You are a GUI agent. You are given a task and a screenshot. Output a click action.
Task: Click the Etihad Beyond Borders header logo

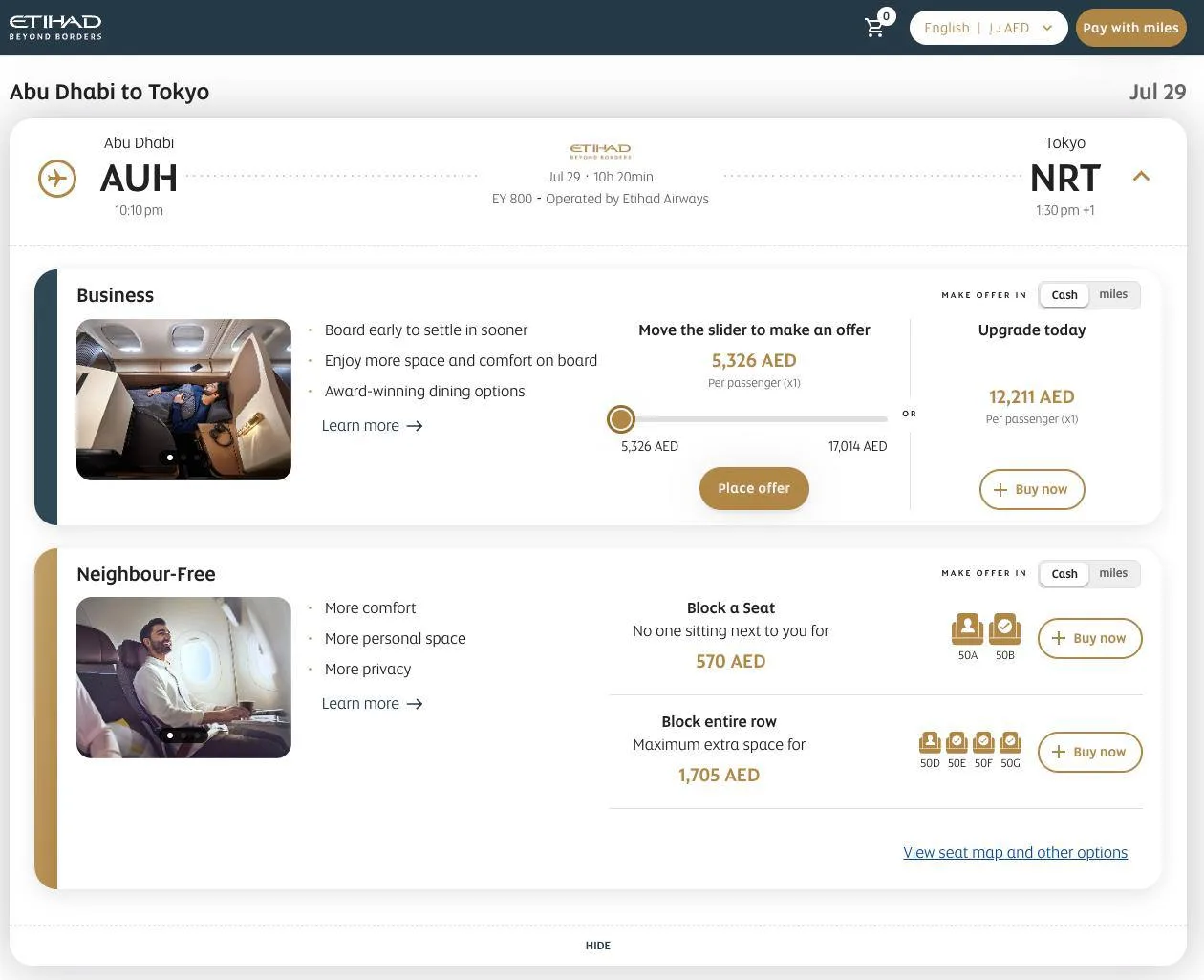(x=55, y=27)
